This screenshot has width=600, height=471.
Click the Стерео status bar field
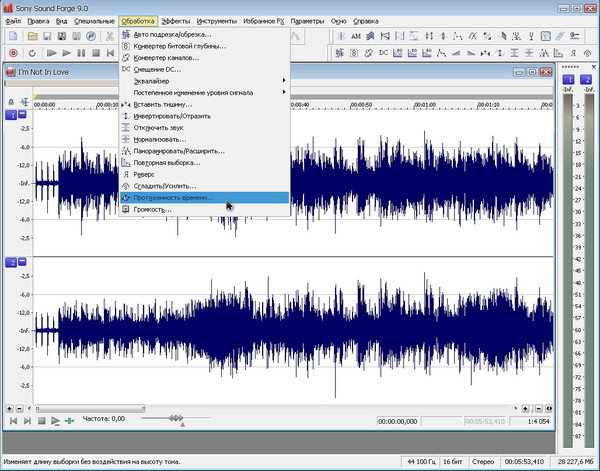pos(483,462)
